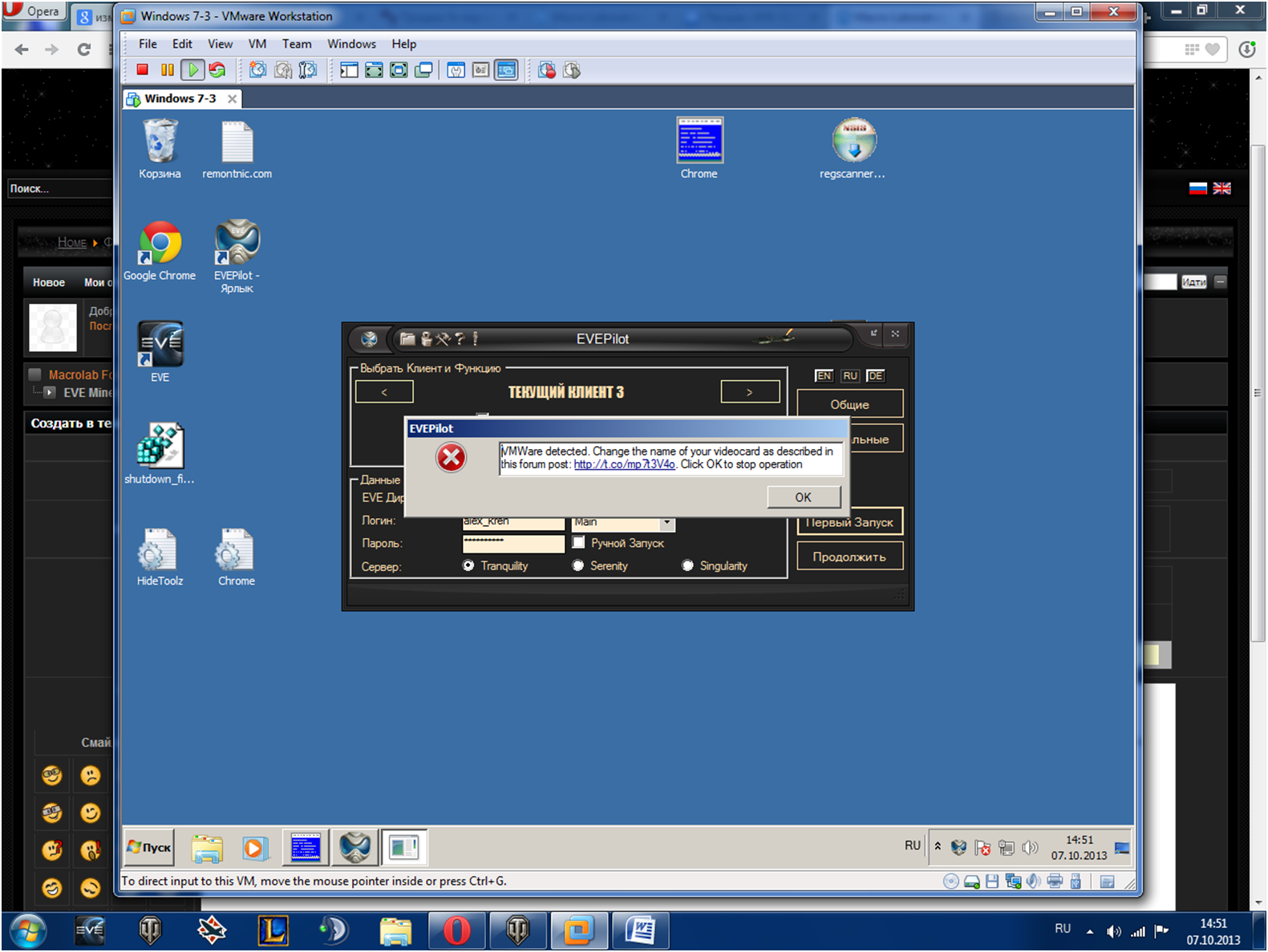Viewport: 1268px width, 952px height.
Task: Click the Opera browser back arrow
Action: click(x=22, y=50)
